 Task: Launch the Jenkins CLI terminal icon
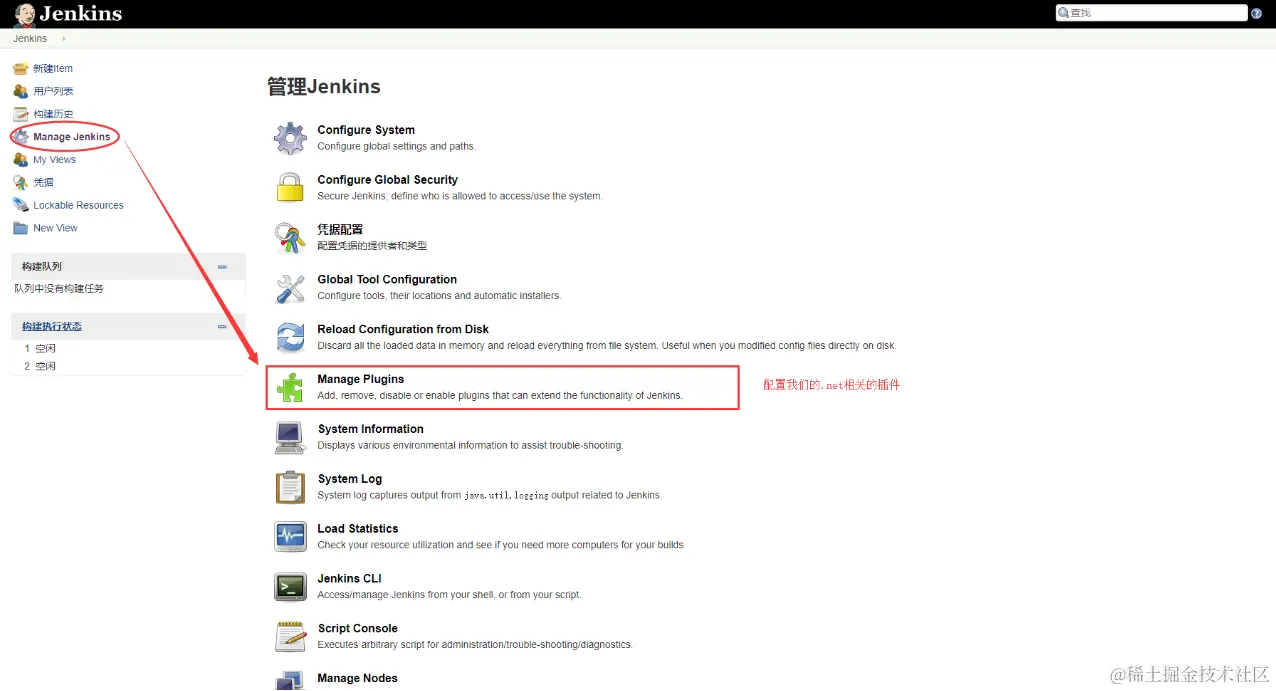290,587
